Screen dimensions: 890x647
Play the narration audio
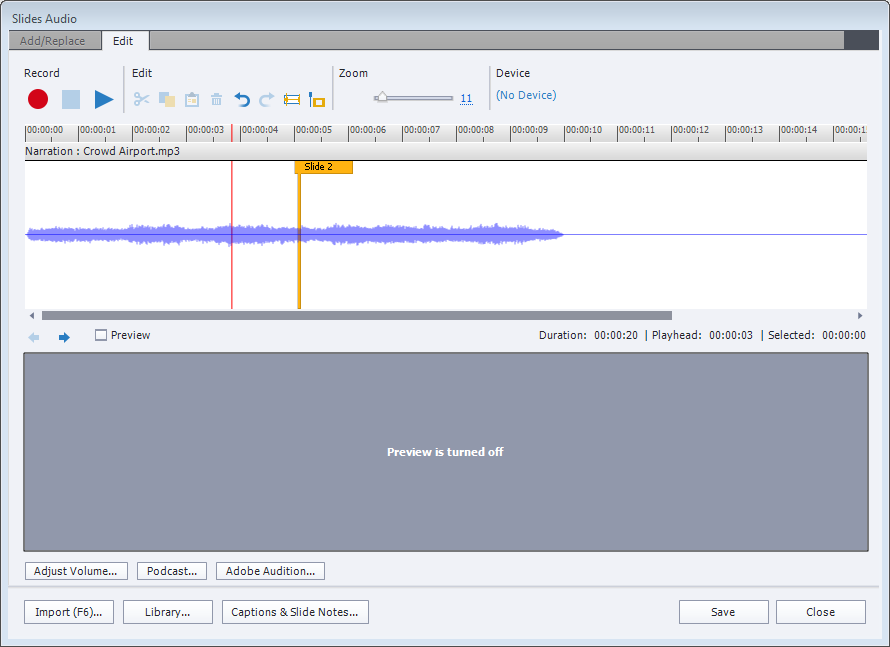pos(103,99)
